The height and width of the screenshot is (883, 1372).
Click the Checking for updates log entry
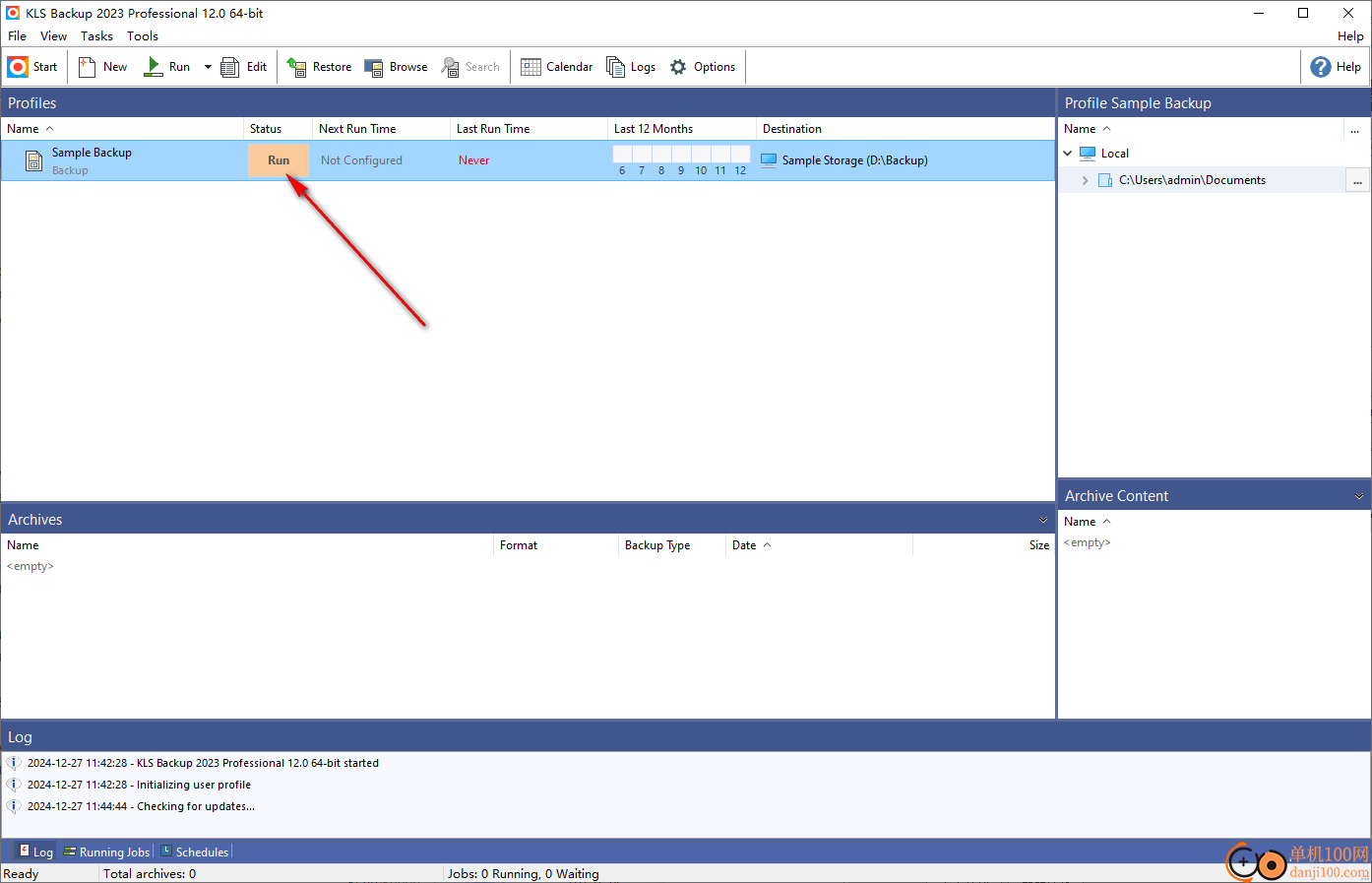(141, 806)
